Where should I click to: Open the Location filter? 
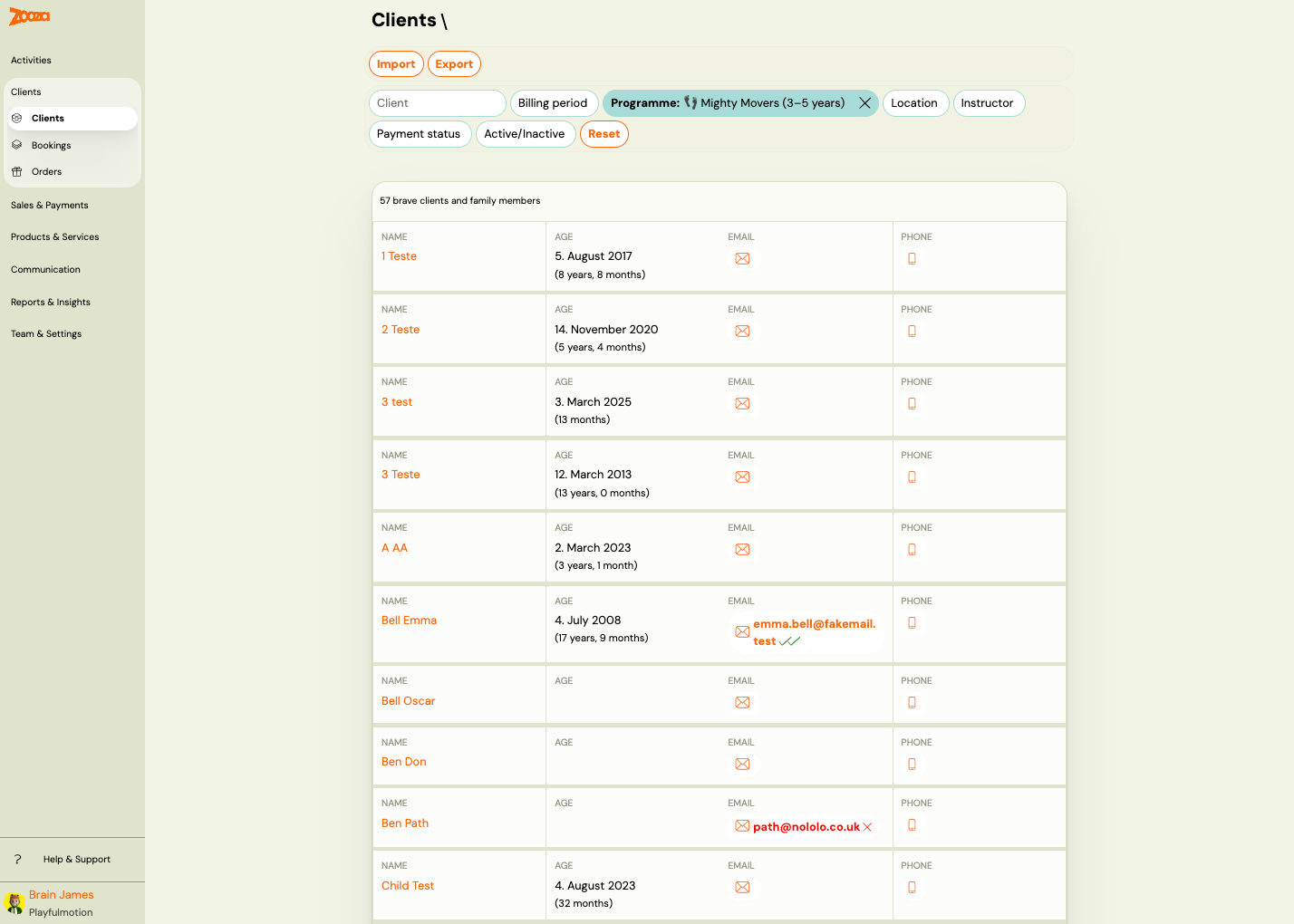tap(915, 102)
